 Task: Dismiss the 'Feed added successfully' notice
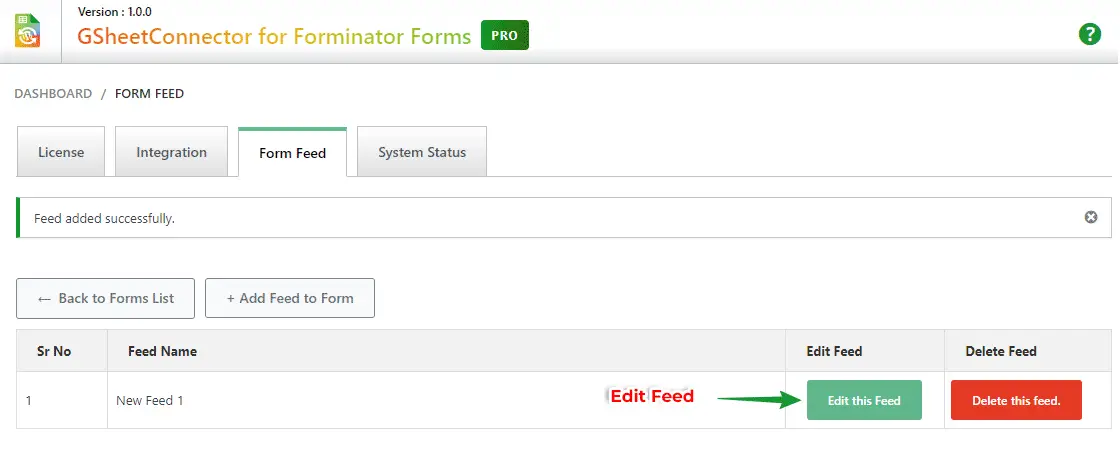tap(1091, 217)
